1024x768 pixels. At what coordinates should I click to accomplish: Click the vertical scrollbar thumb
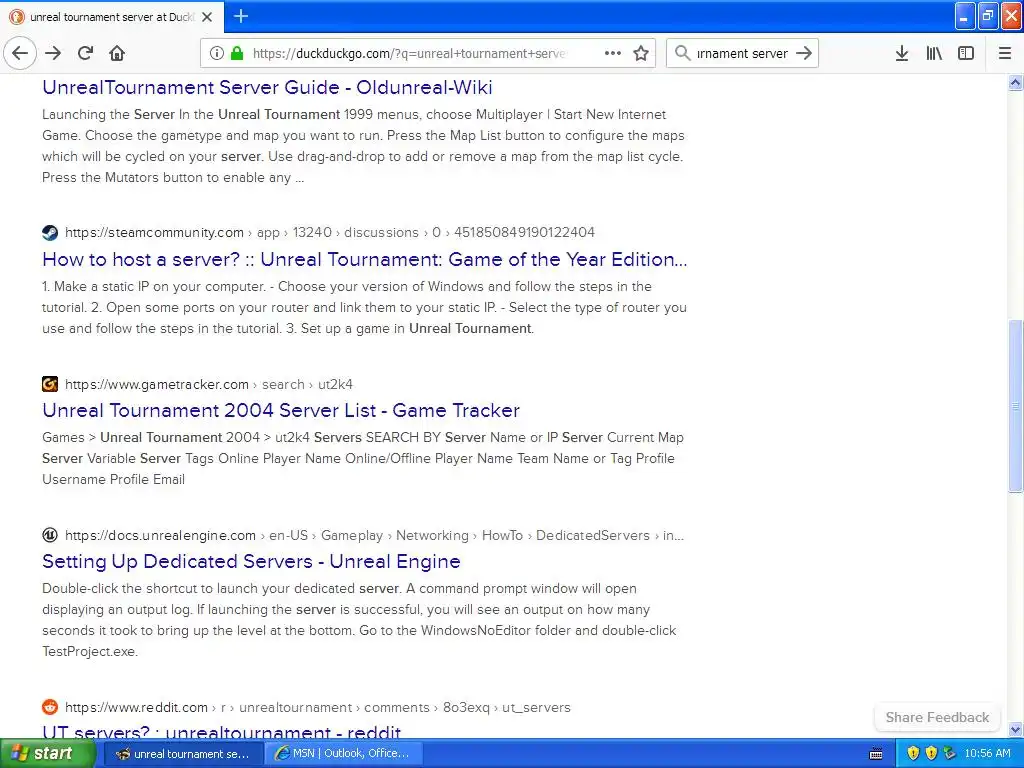[1015, 406]
